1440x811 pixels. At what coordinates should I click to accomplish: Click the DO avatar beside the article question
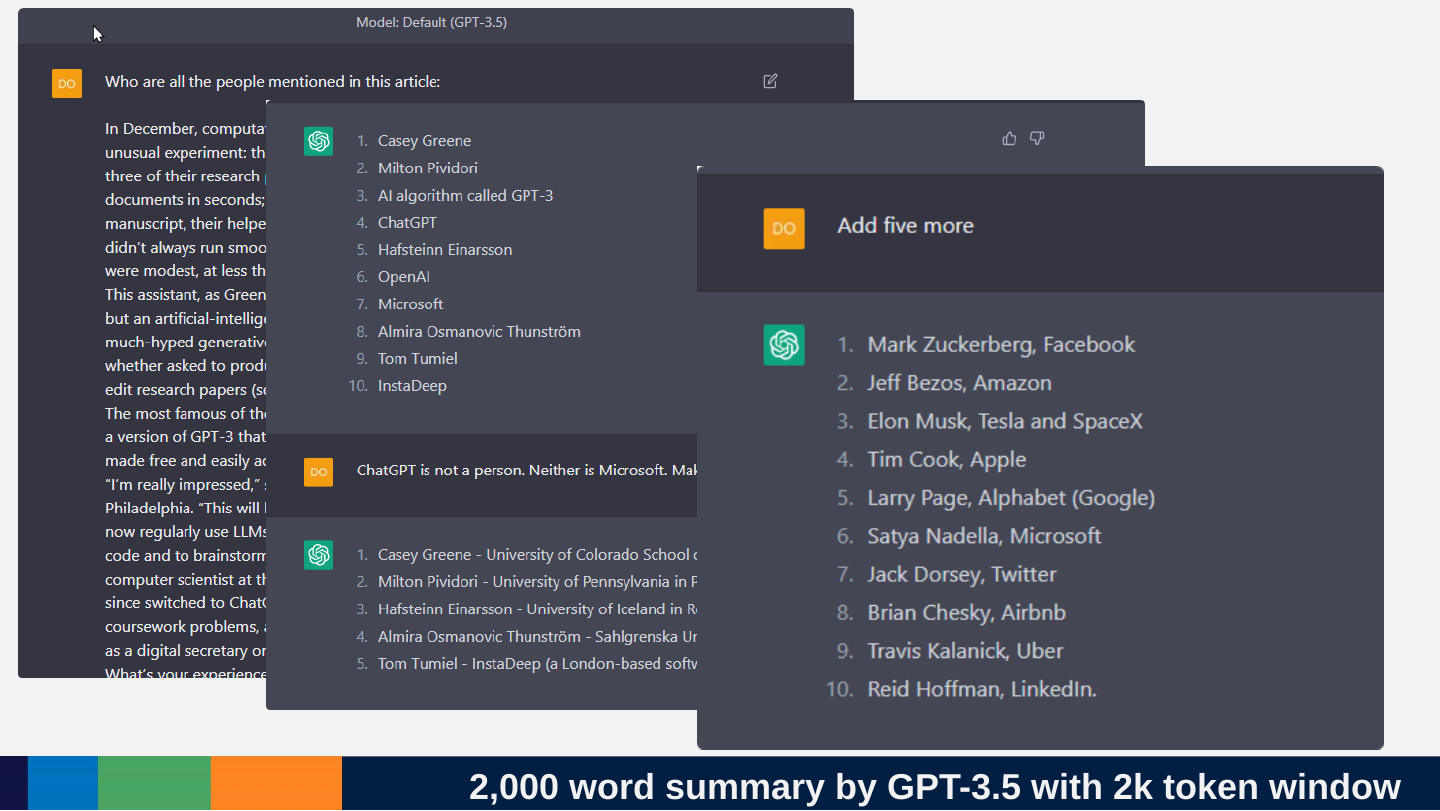pos(67,83)
